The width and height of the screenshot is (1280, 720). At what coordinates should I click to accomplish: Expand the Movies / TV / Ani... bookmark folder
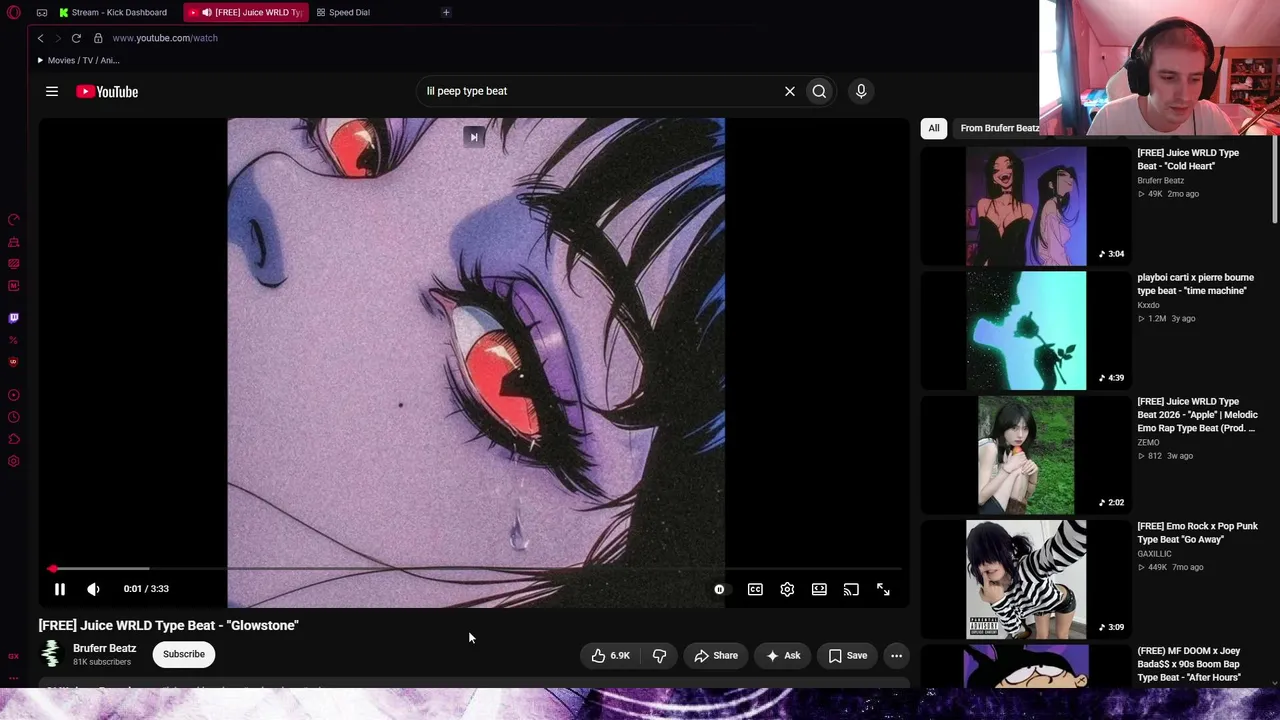tap(78, 60)
